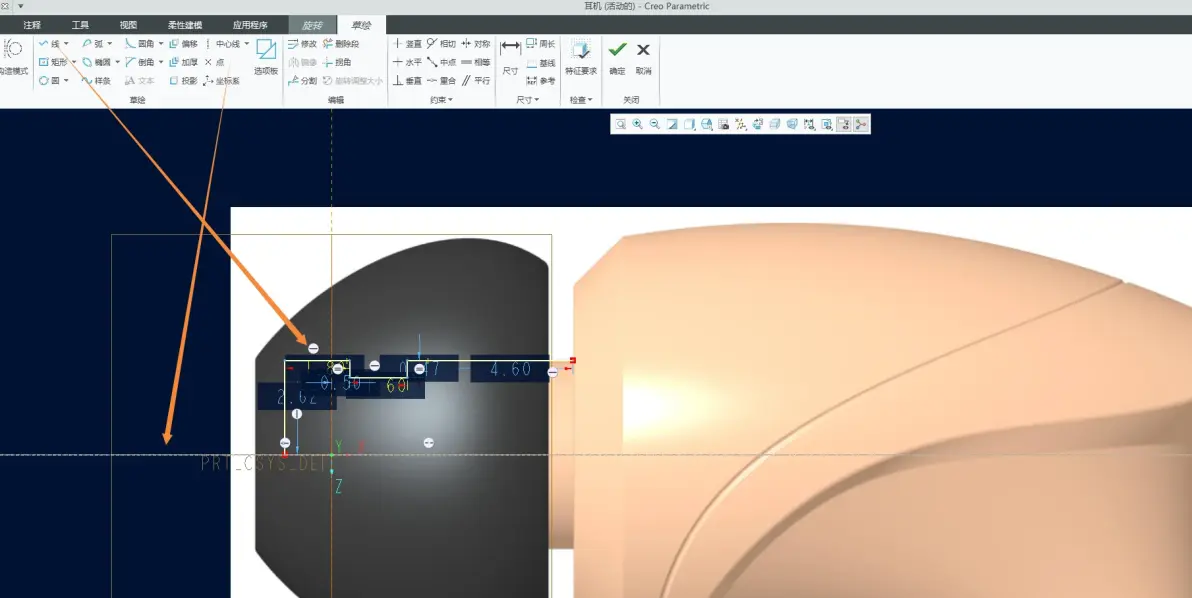Viewport: 1192px width, 598px height.
Task: Expand the 中心线 (Centerline) dropdown arrow
Action: (246, 44)
